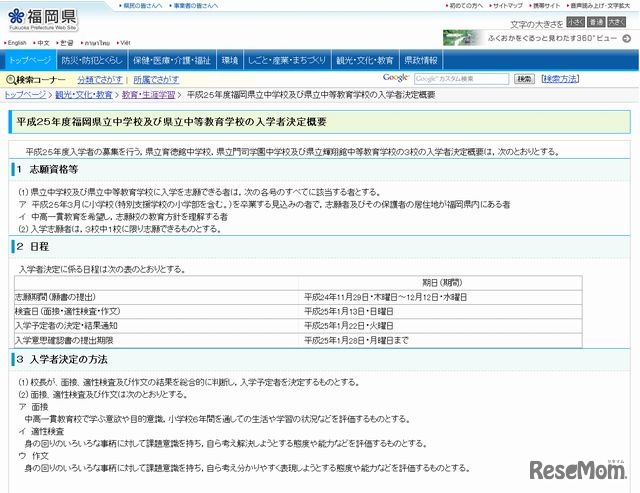
Task: Set text size to 普通
Action: coord(596,21)
